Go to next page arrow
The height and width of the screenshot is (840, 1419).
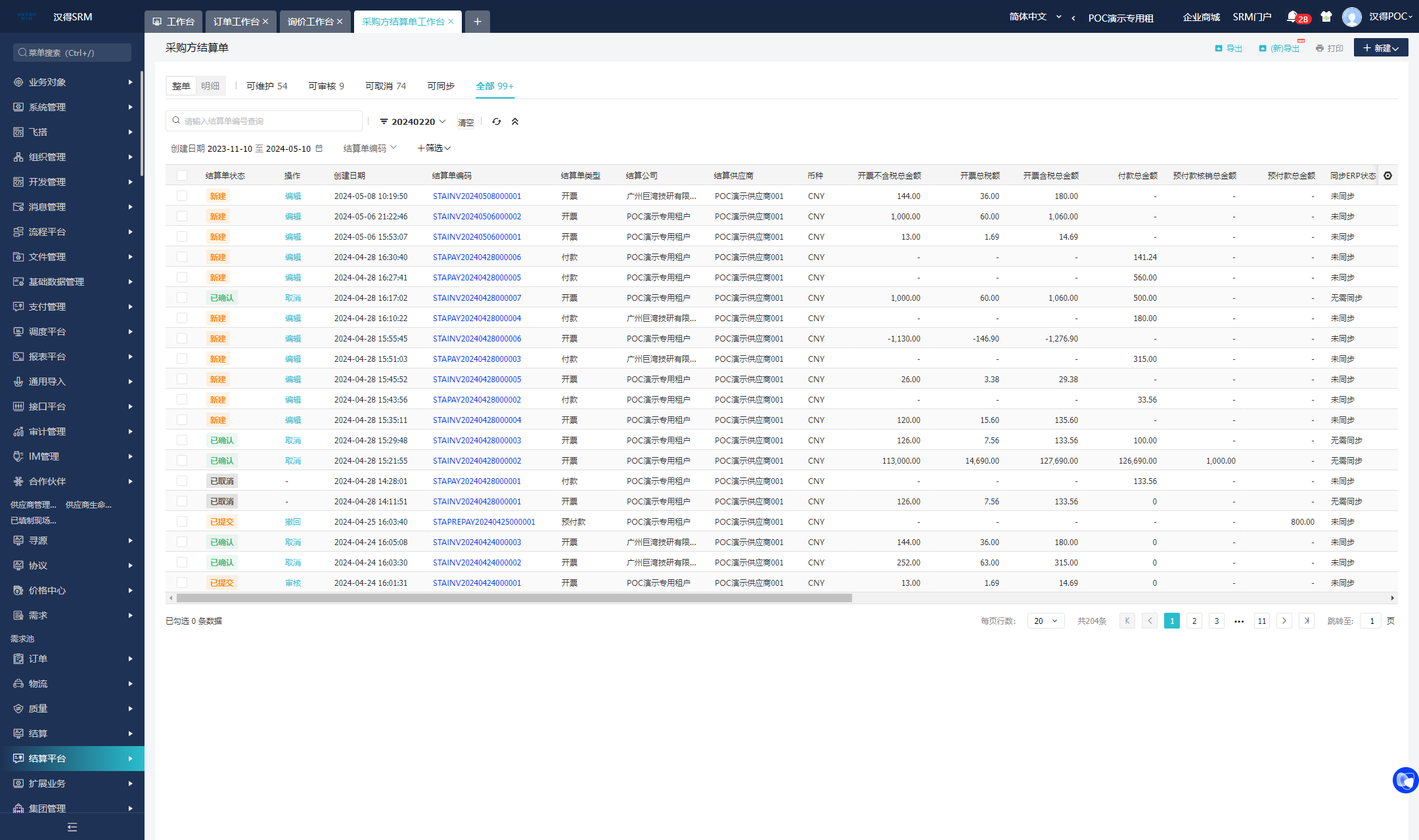[x=1284, y=621]
